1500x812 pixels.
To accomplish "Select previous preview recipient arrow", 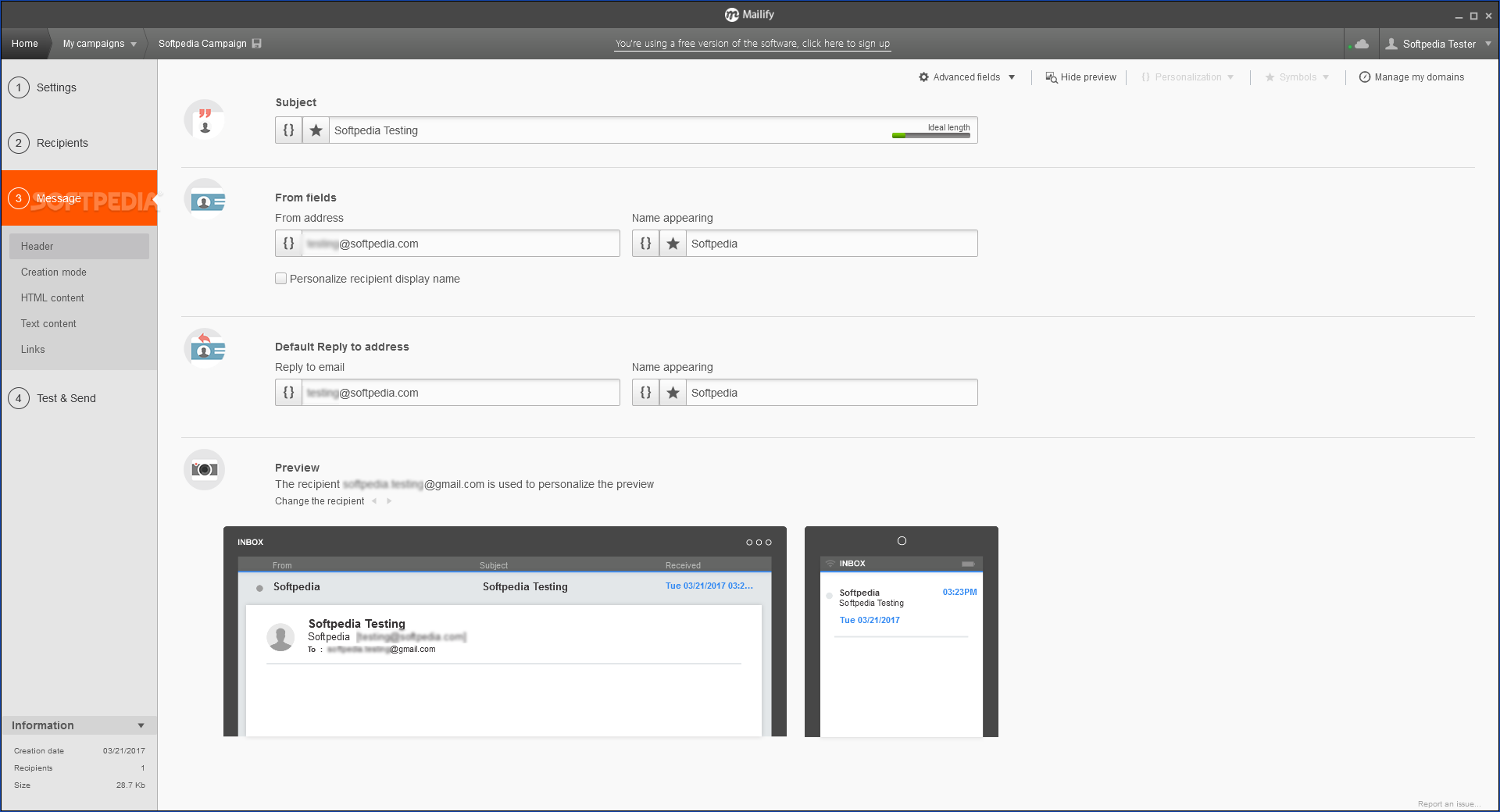I will pyautogui.click(x=374, y=501).
